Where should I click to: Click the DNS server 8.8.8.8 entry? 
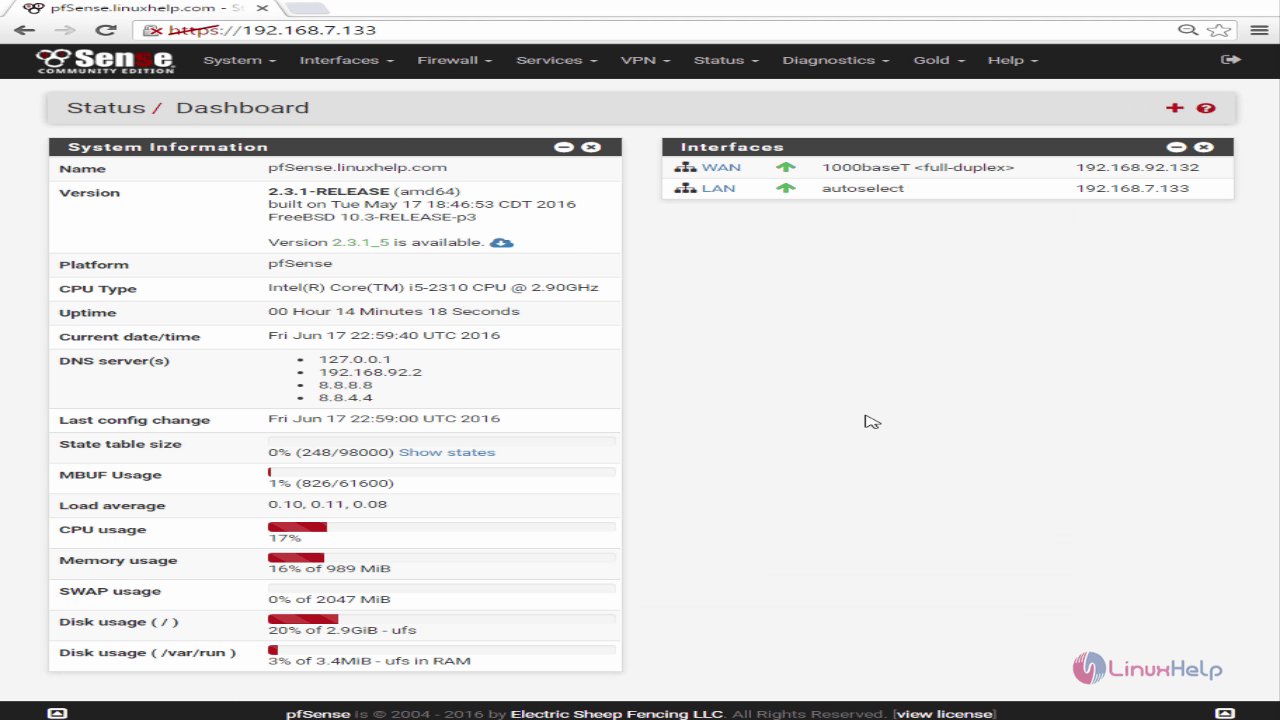pyautogui.click(x=346, y=385)
